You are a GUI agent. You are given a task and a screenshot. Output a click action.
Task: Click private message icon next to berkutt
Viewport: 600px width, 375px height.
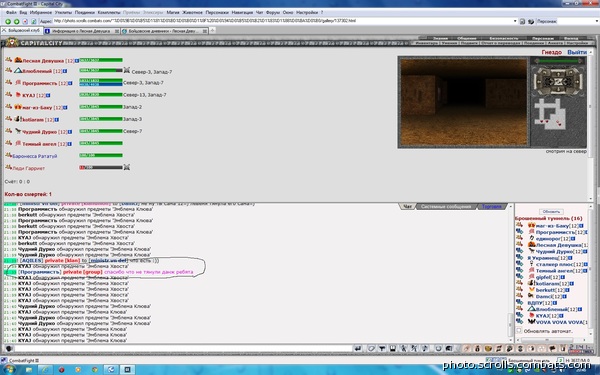[520, 290]
